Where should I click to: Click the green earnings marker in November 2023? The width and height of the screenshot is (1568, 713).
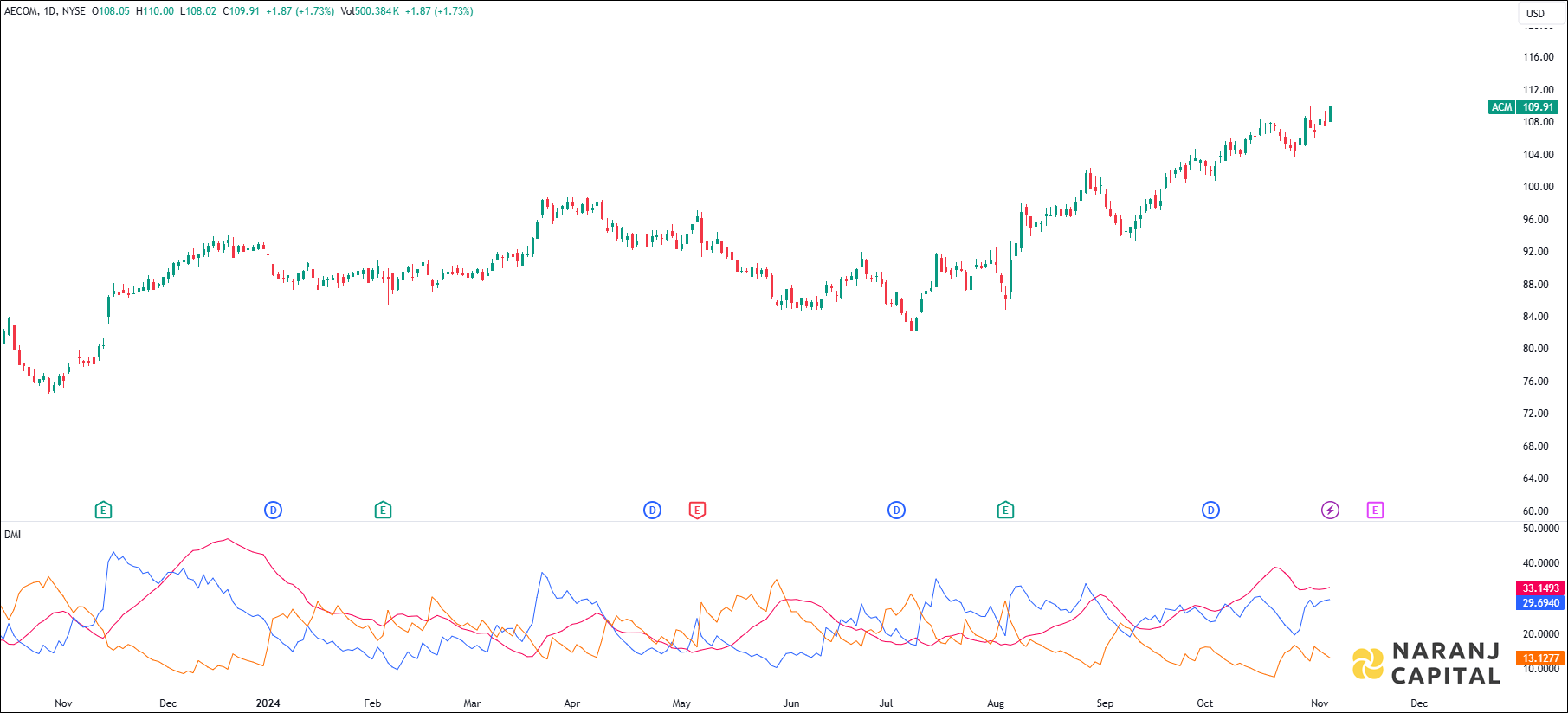103,511
